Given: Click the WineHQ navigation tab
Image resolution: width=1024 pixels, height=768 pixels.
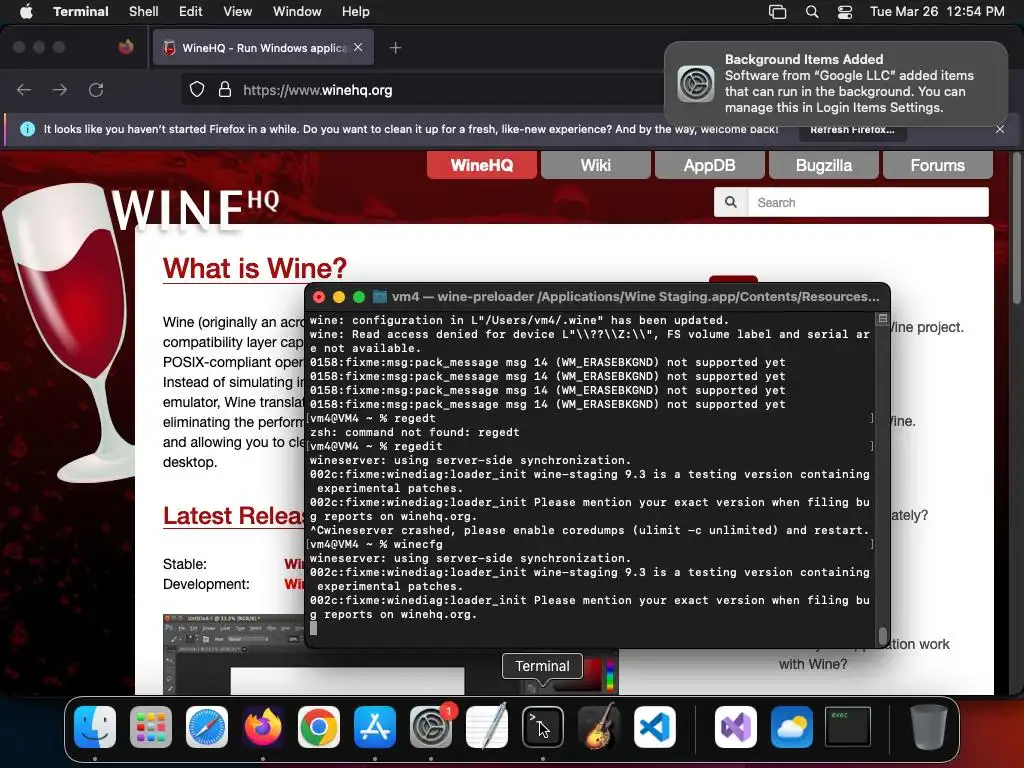Looking at the screenshot, I should [482, 165].
